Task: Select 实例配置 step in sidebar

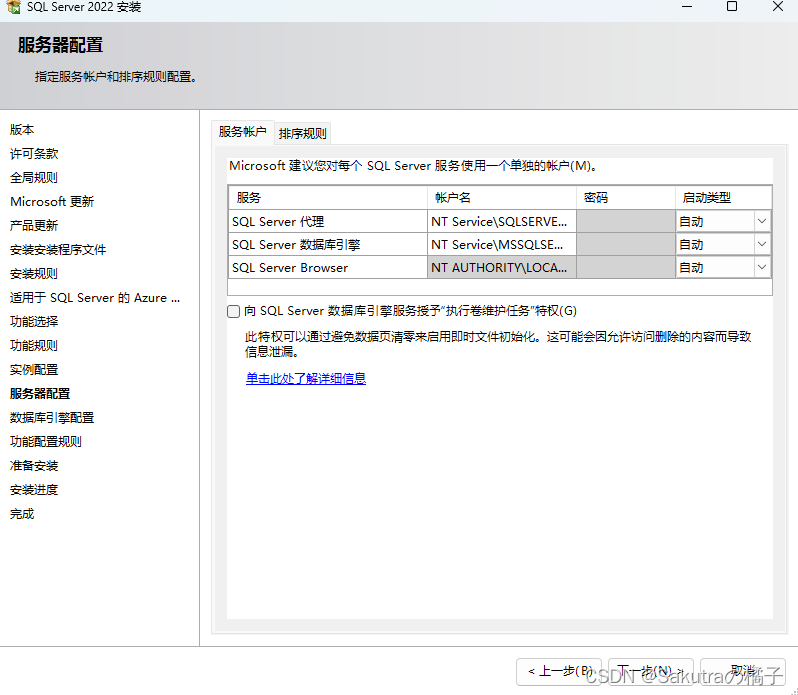Action: point(34,369)
